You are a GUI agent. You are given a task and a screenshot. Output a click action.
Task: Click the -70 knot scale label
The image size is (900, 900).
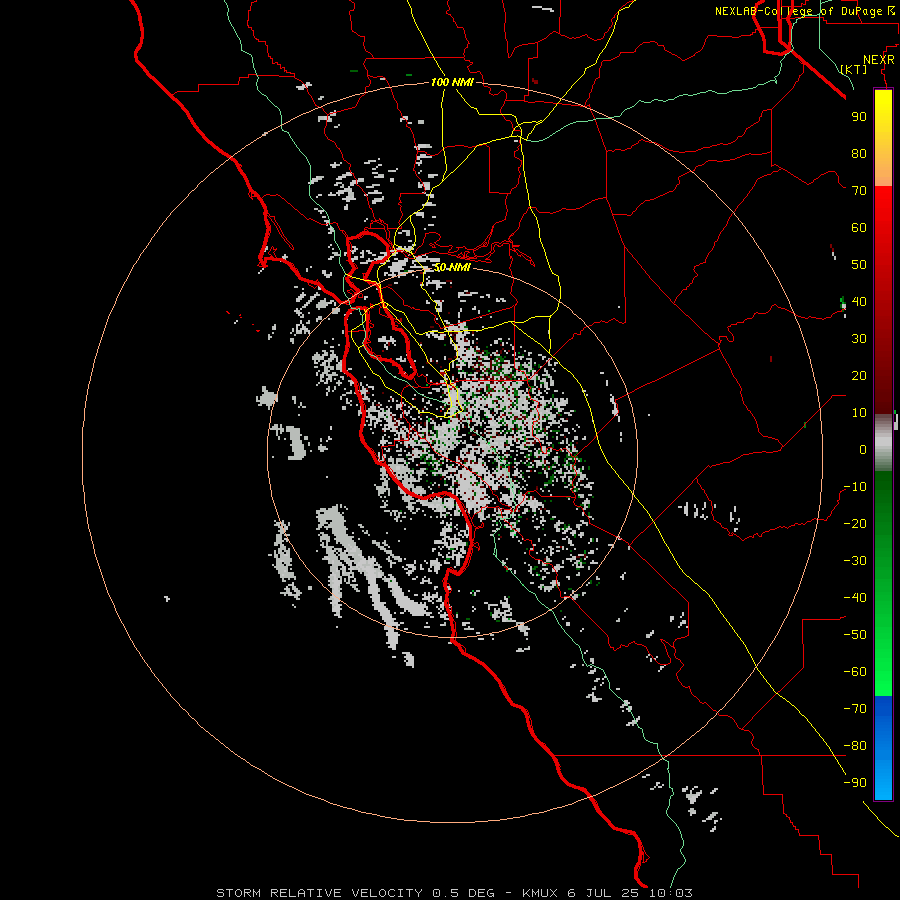[x=855, y=709]
